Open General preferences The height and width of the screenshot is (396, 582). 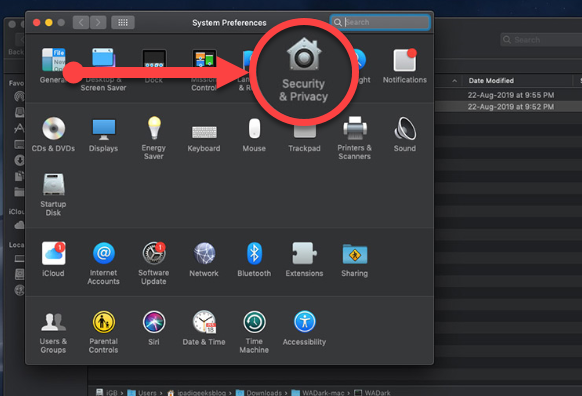pos(53,65)
